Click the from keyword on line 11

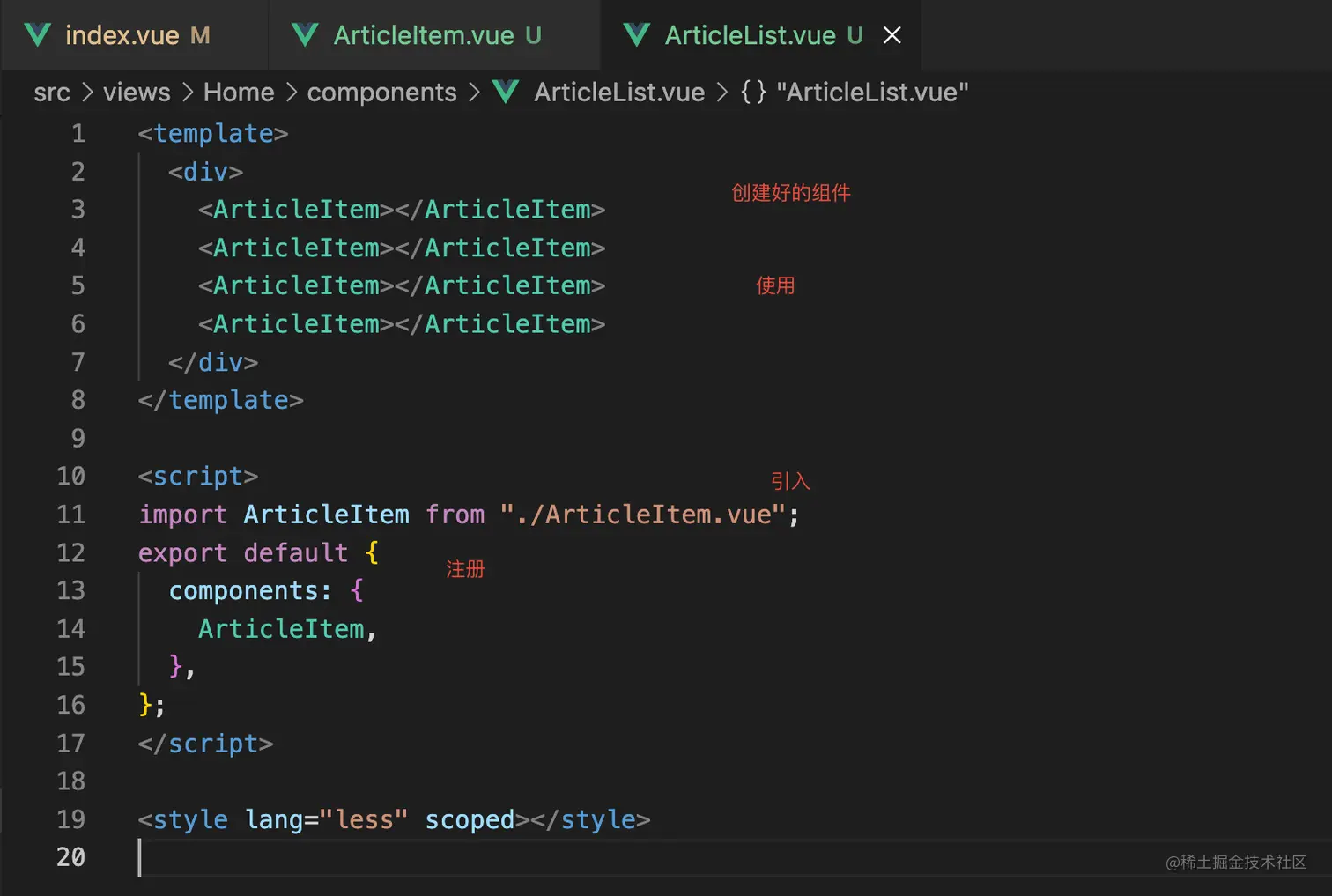click(455, 515)
